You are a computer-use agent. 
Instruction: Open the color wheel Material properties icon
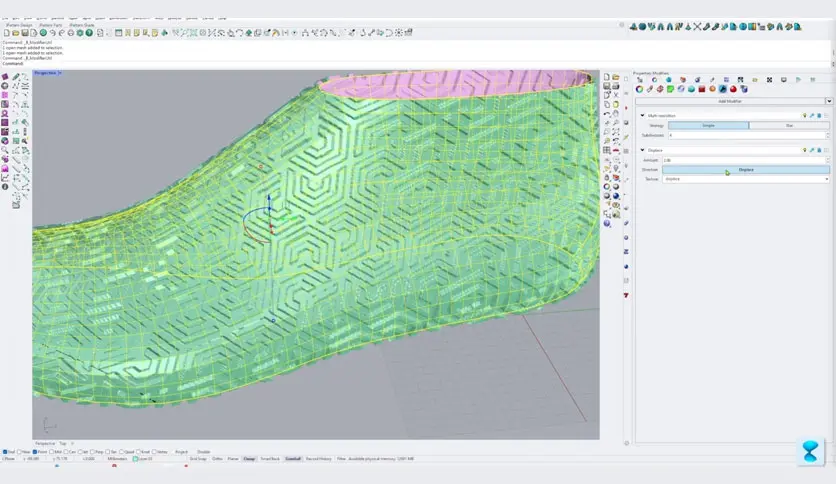tap(639, 89)
